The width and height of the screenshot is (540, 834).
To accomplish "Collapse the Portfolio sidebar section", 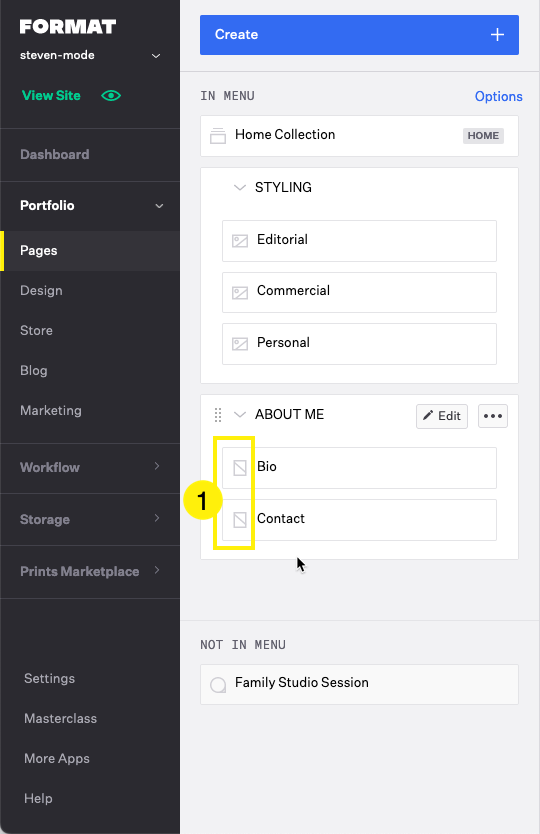I will [159, 206].
